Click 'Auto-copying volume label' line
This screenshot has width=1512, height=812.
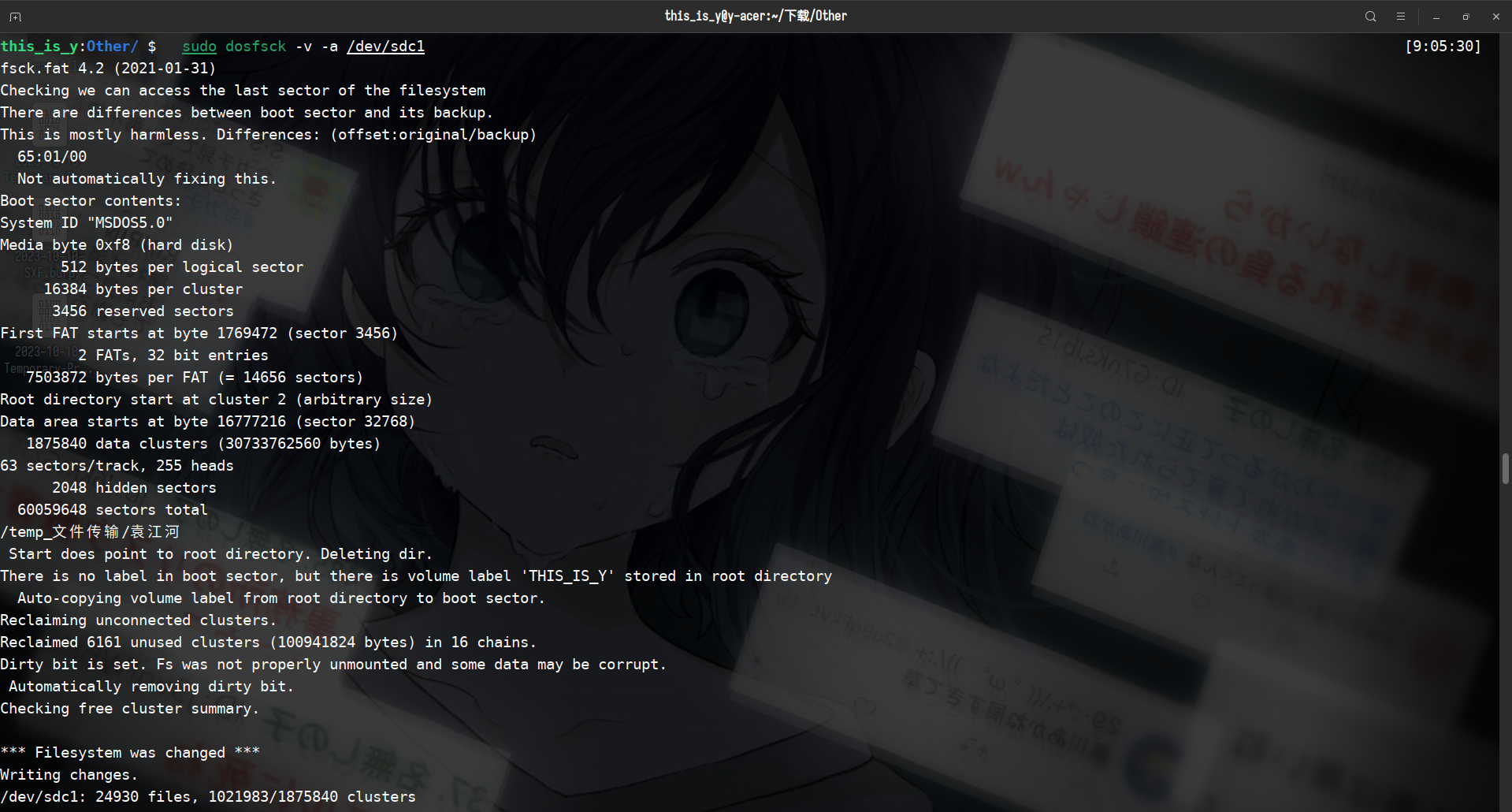pos(281,598)
